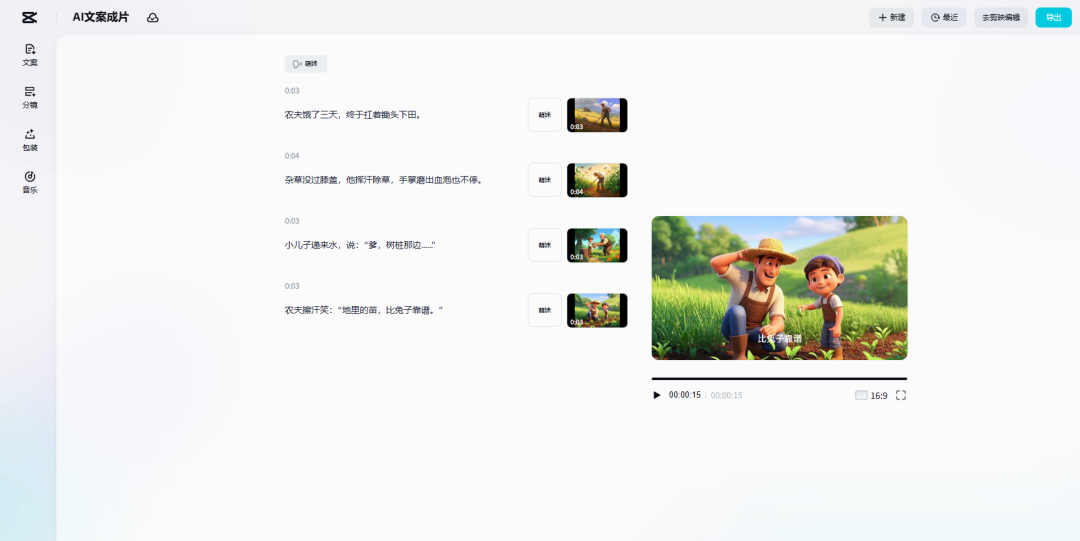Open the 音乐 music panel

tap(30, 182)
